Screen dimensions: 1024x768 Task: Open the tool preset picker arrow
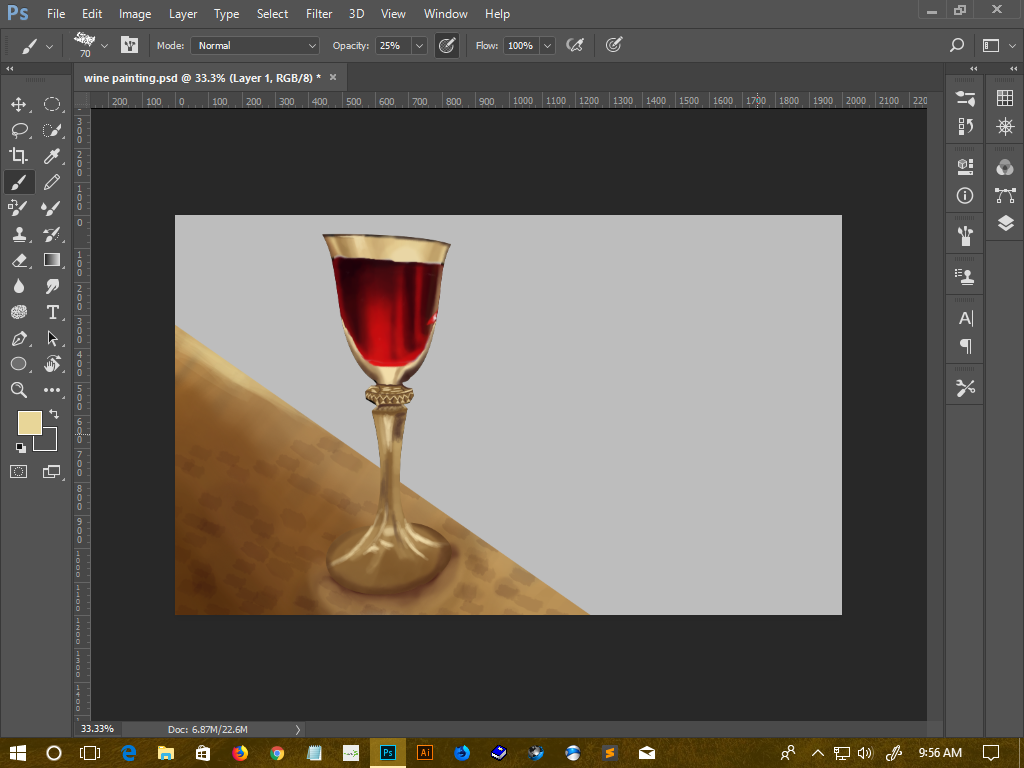(x=49, y=46)
